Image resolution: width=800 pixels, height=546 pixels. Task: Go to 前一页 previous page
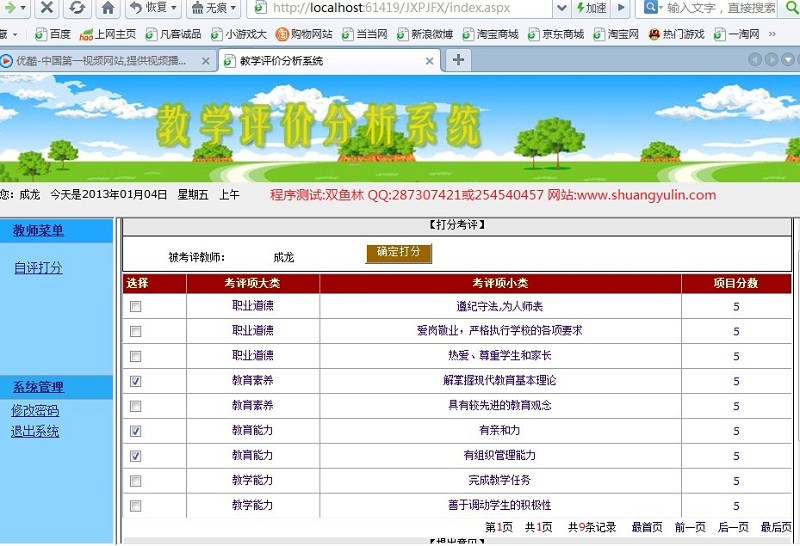point(690,527)
